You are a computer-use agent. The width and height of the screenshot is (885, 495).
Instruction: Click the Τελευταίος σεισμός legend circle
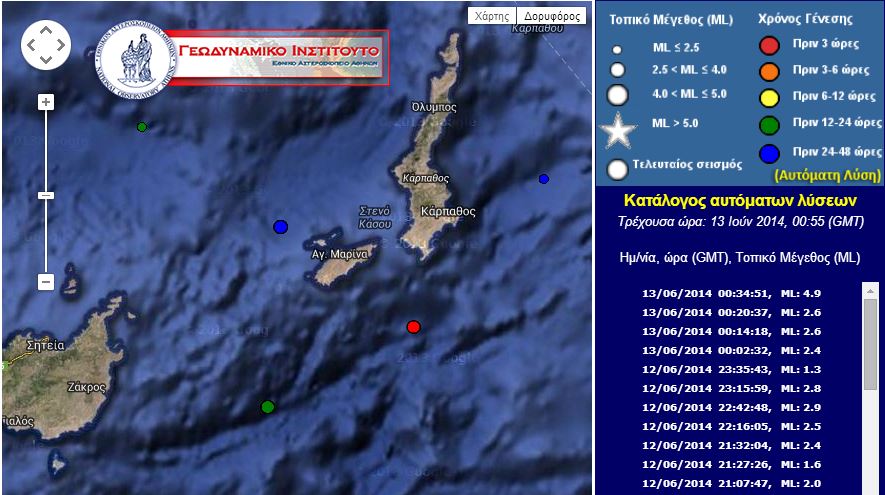[617, 169]
